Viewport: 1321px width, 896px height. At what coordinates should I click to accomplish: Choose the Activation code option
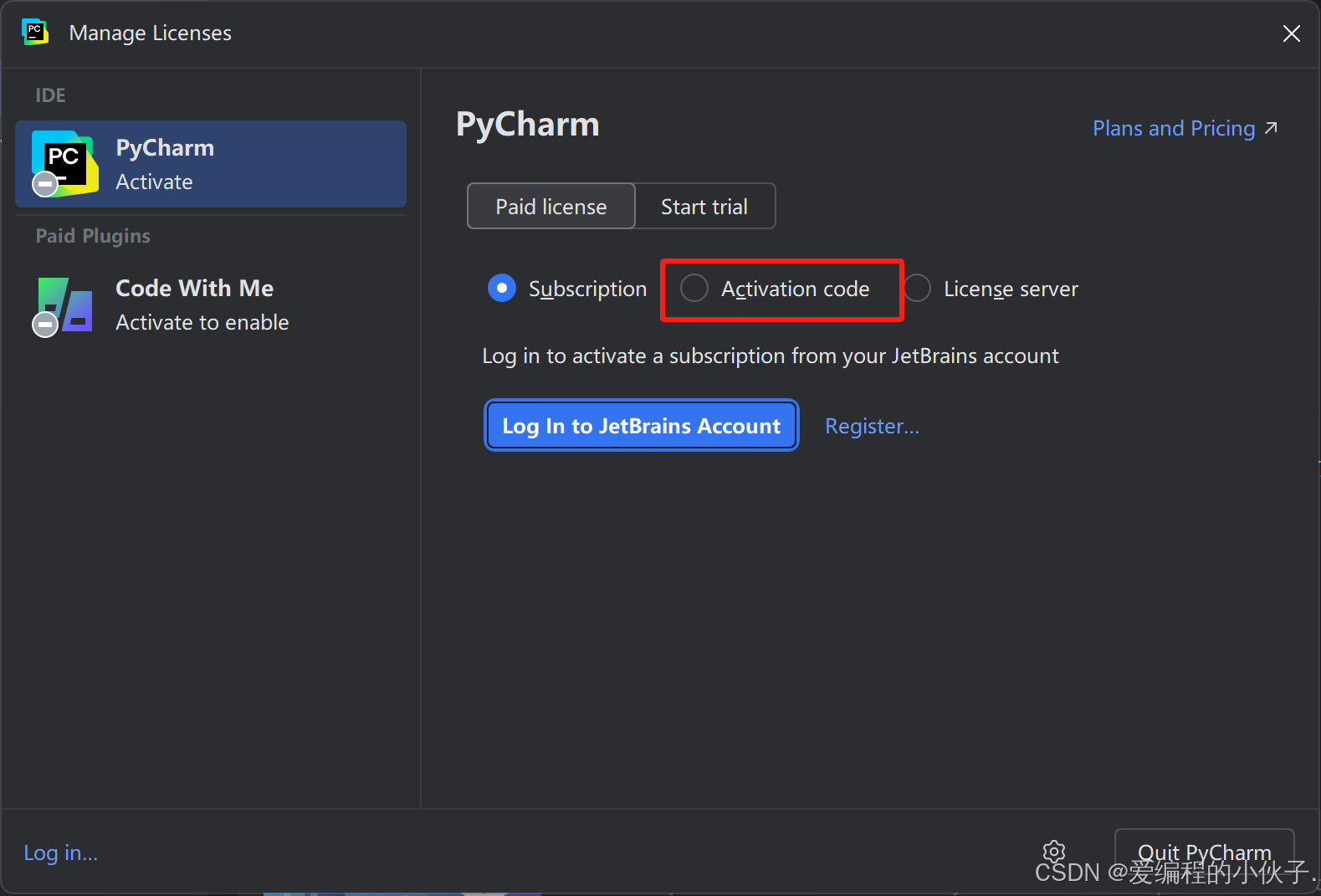click(x=694, y=289)
